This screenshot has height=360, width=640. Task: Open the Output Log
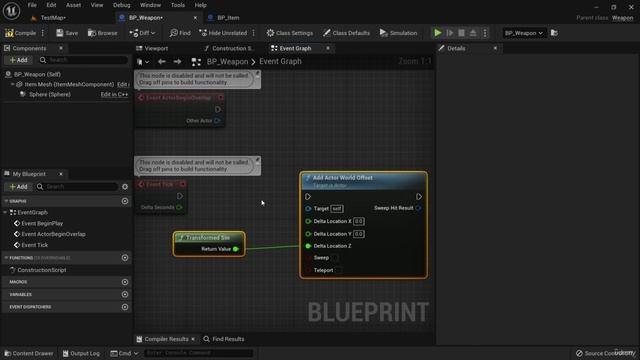81,353
